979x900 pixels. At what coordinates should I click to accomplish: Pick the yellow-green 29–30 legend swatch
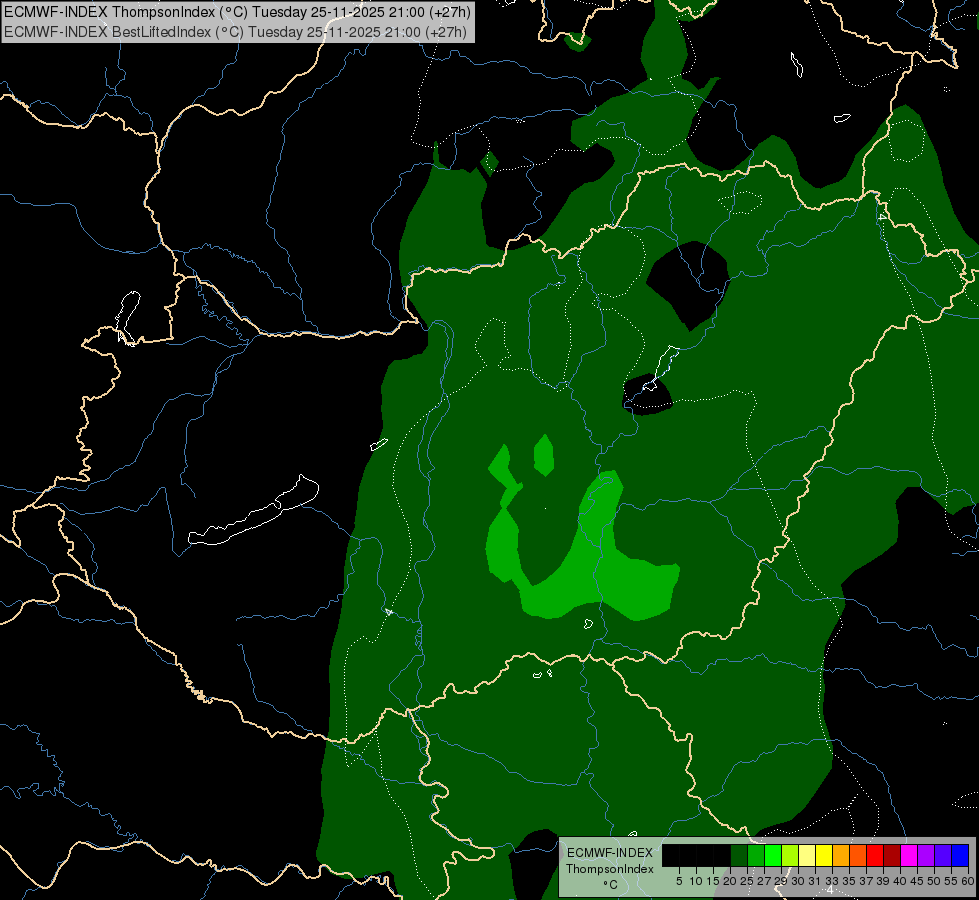(x=790, y=855)
